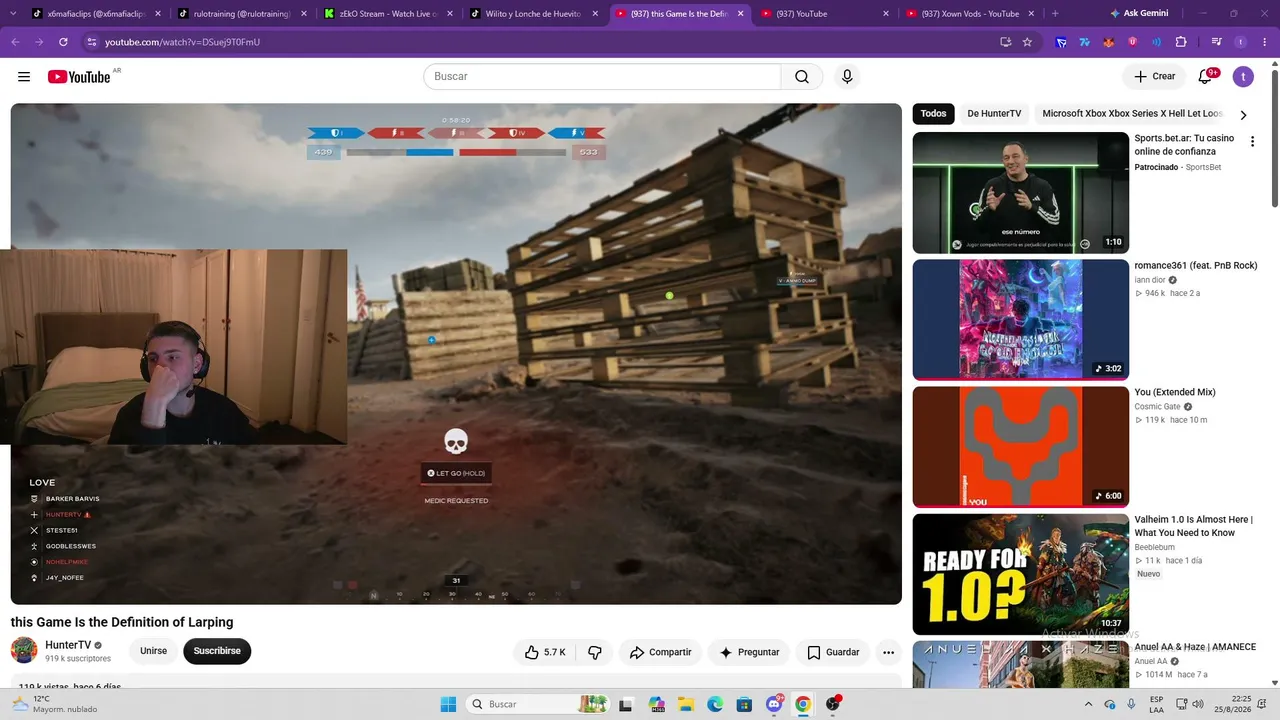Open Microsoft Edge from taskbar
This screenshot has height=720, width=1280.
tap(715, 704)
